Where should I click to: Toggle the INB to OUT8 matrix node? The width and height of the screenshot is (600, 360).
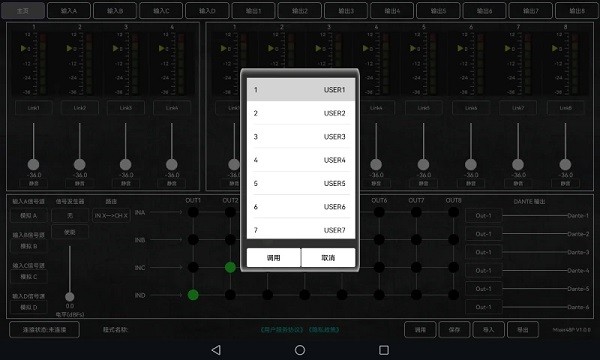[x=453, y=239]
